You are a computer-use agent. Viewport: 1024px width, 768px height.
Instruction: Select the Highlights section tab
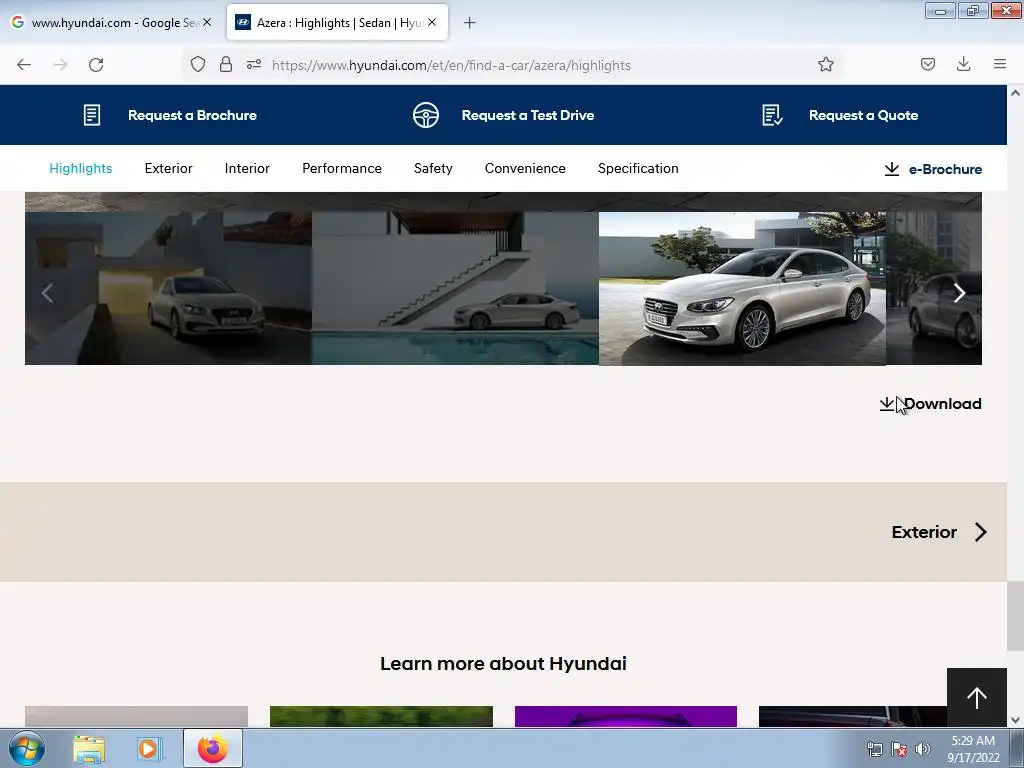81,168
